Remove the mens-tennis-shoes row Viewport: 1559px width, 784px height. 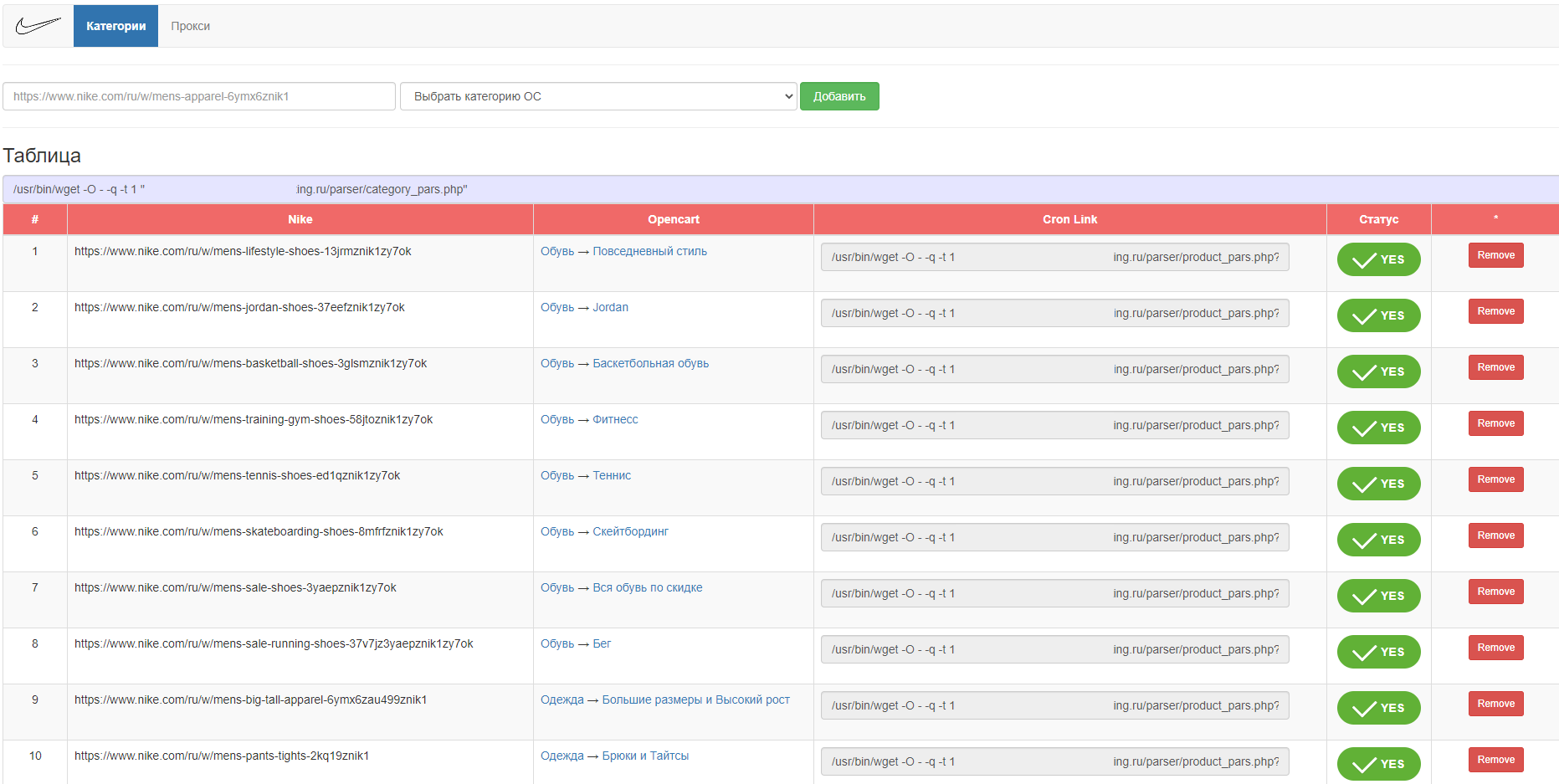coord(1495,479)
